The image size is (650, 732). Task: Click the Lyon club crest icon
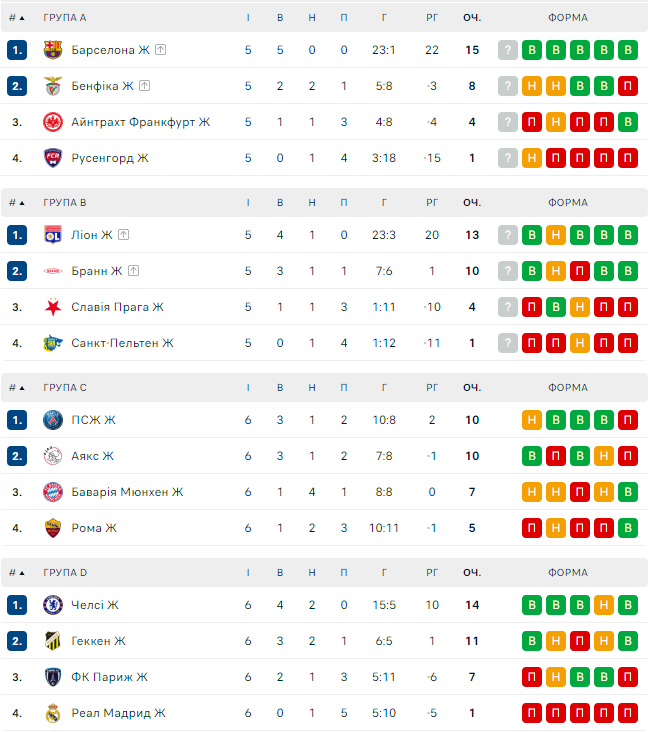click(53, 235)
